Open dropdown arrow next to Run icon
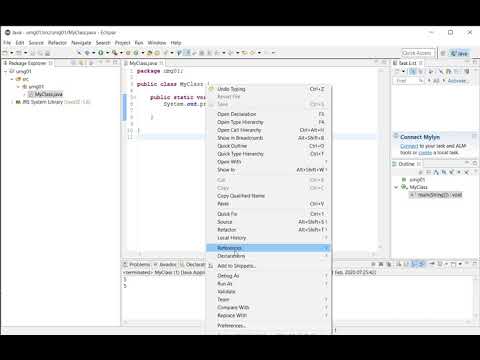 (107, 53)
